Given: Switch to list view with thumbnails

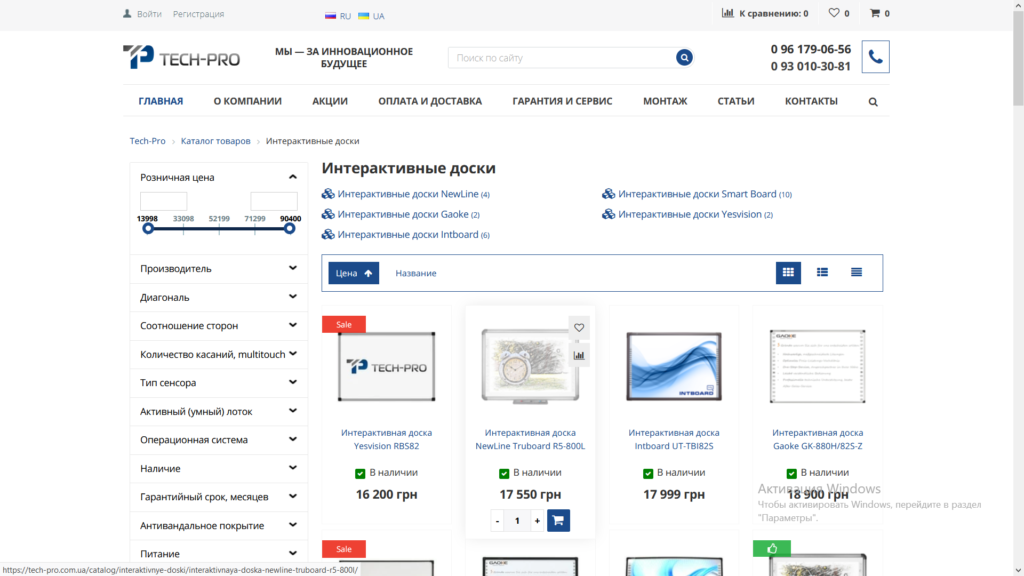Looking at the screenshot, I should 822,272.
